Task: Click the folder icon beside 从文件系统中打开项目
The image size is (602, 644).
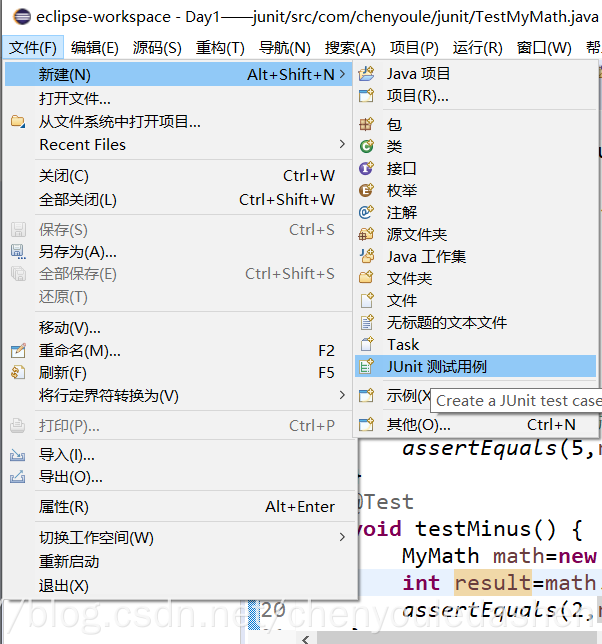Action: coord(18,122)
